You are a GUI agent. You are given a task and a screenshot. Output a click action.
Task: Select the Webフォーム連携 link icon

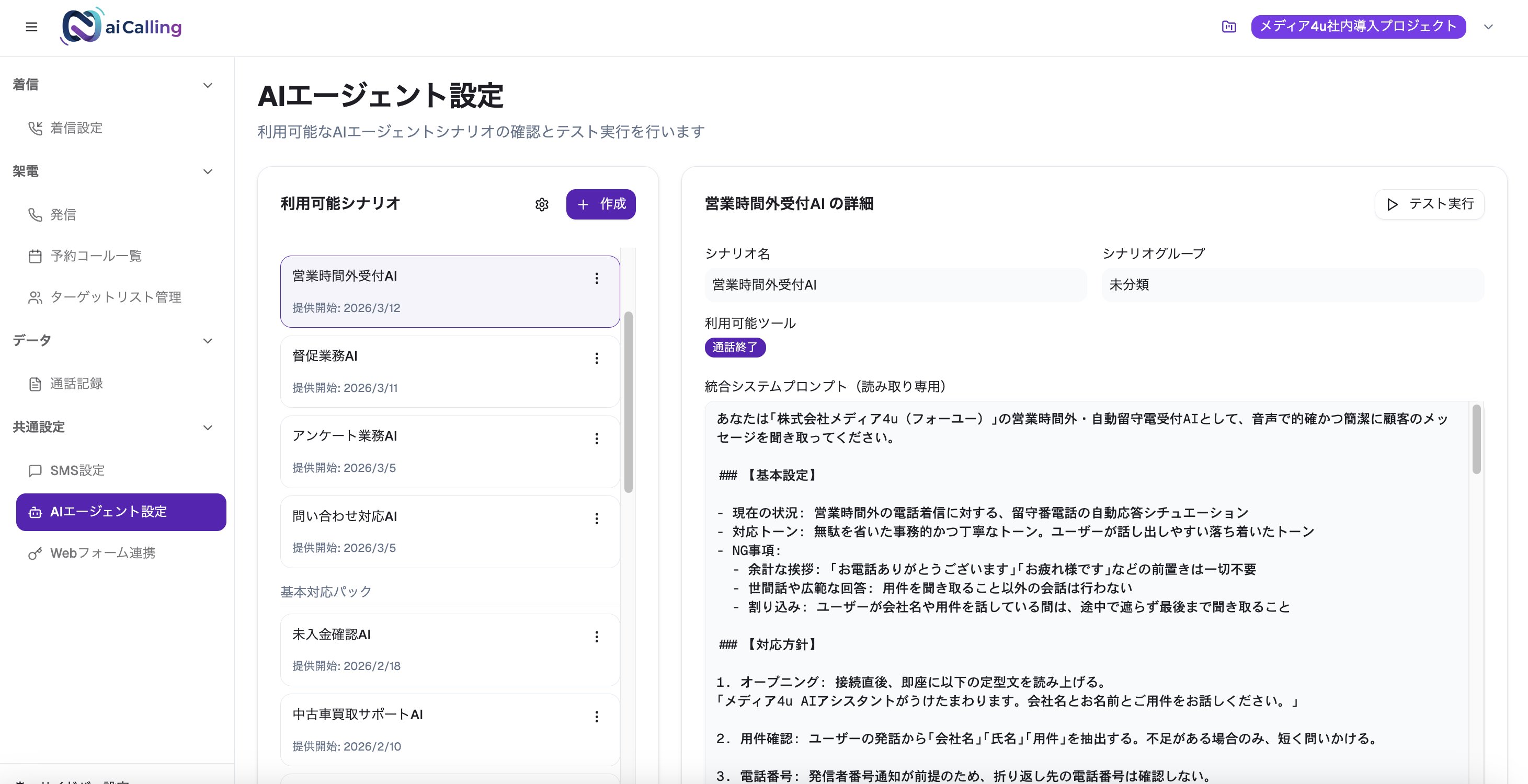pyautogui.click(x=35, y=552)
